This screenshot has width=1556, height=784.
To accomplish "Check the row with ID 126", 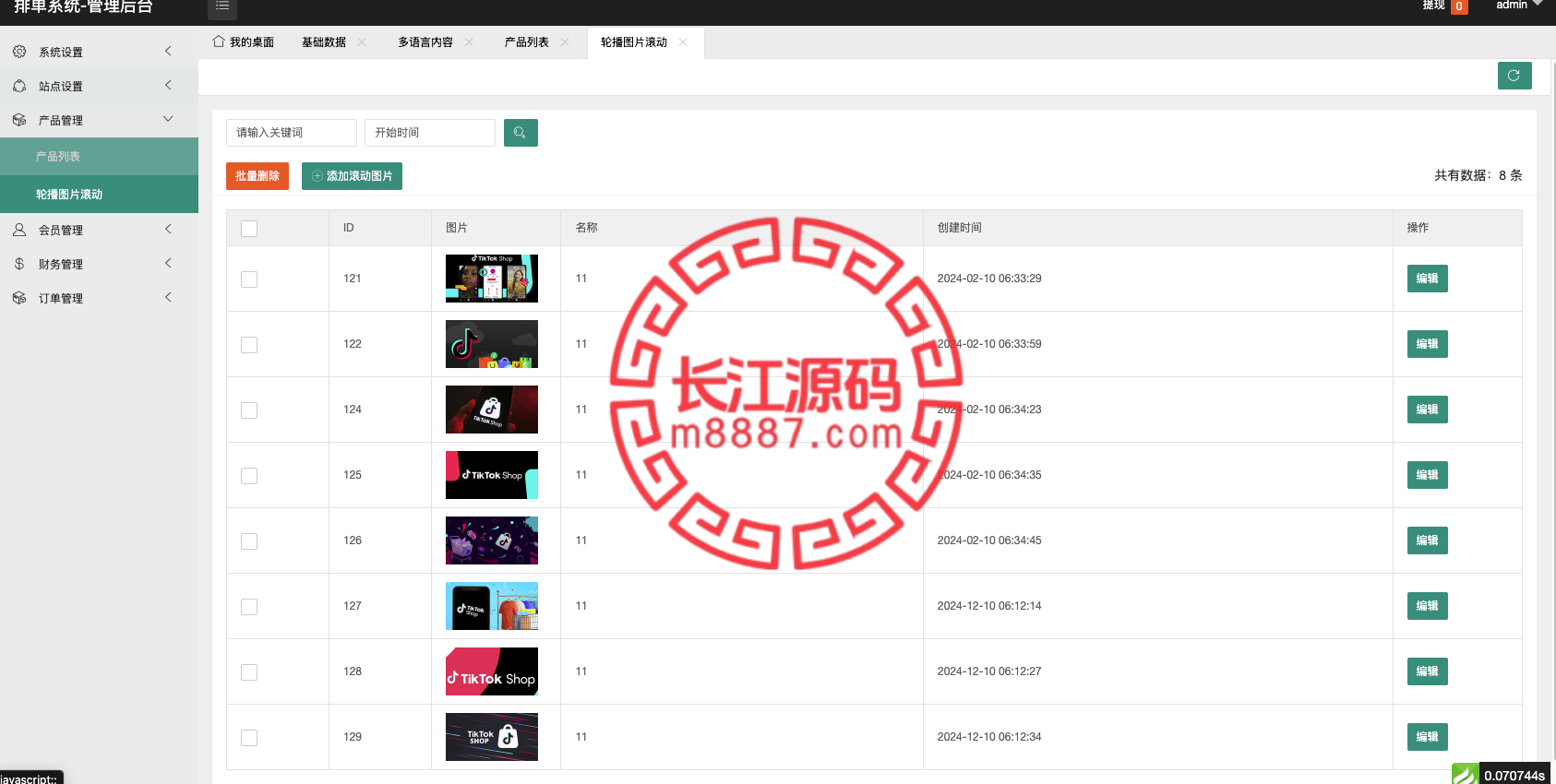I will (249, 541).
